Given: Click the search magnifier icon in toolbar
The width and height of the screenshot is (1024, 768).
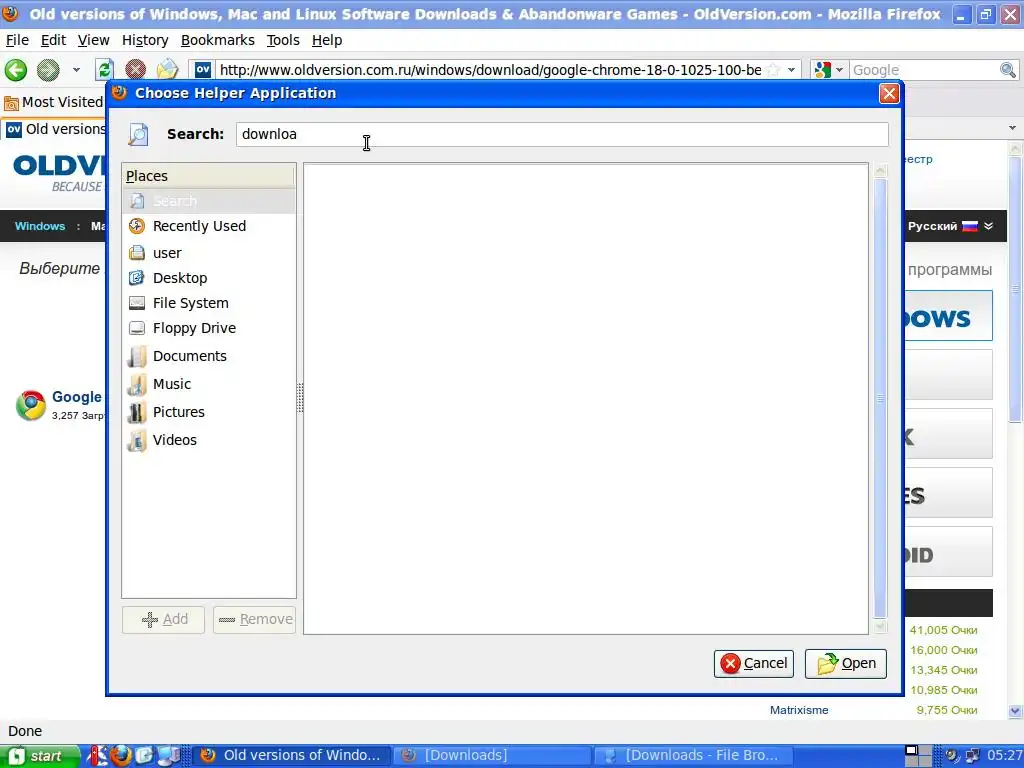Looking at the screenshot, I should pyautogui.click(x=1008, y=70).
